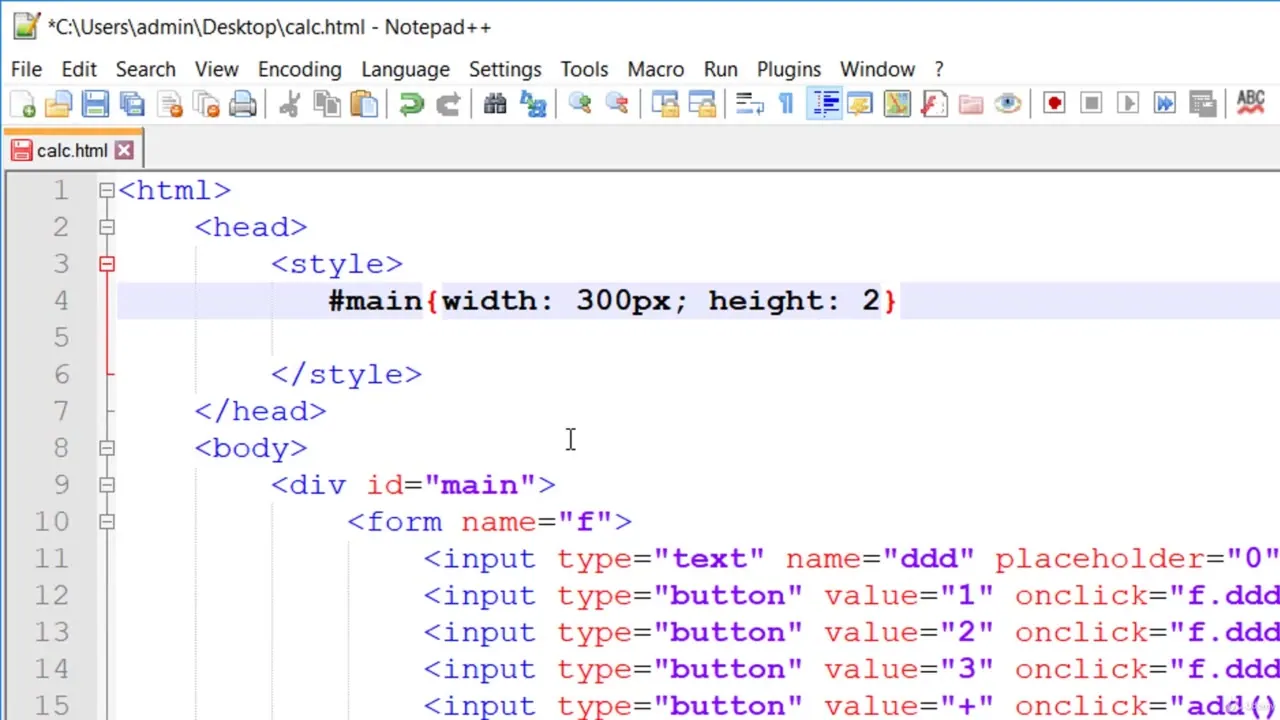Toggle Show All Characters pilcrow icon

coord(786,103)
